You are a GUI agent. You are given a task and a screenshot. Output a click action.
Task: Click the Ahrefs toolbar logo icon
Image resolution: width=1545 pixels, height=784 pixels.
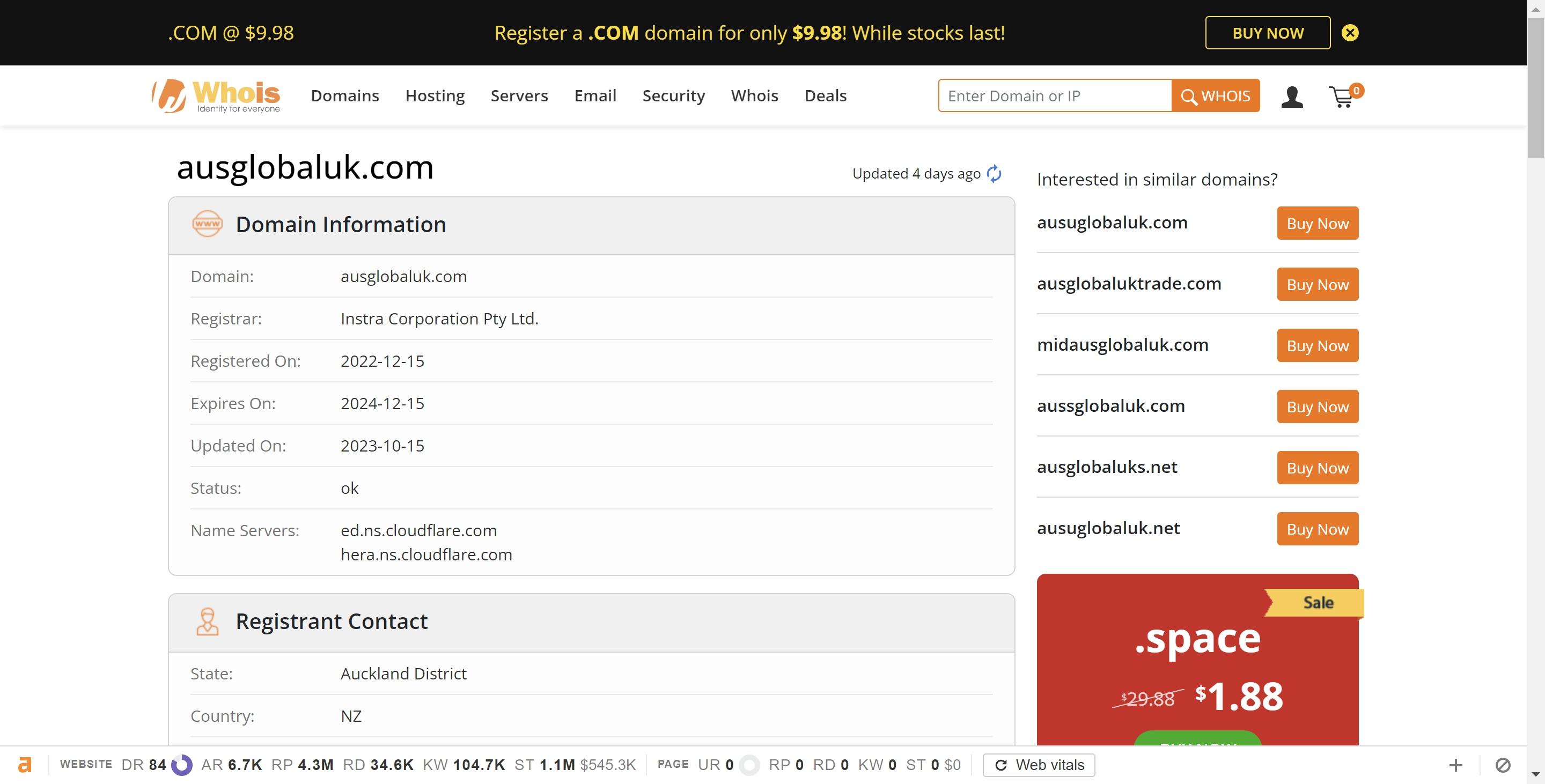[25, 765]
